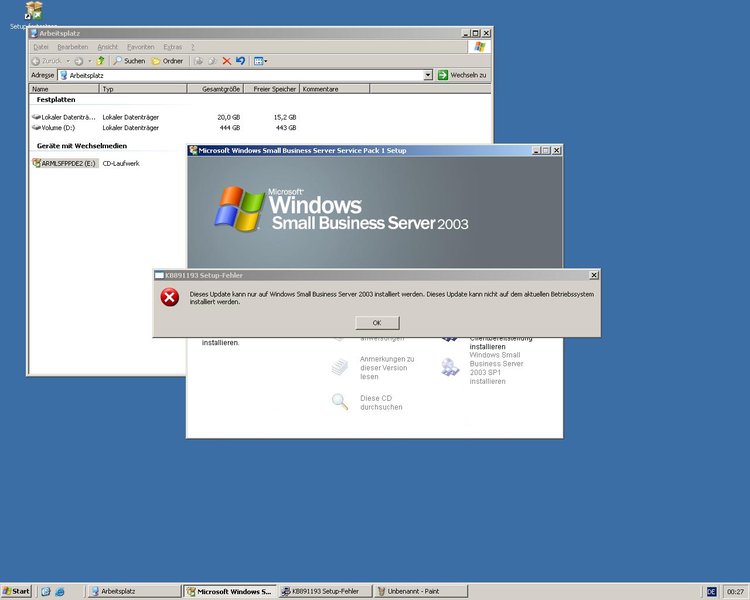
Task: Switch to Unbenannt - Paint taskbar button
Action: tap(421, 591)
